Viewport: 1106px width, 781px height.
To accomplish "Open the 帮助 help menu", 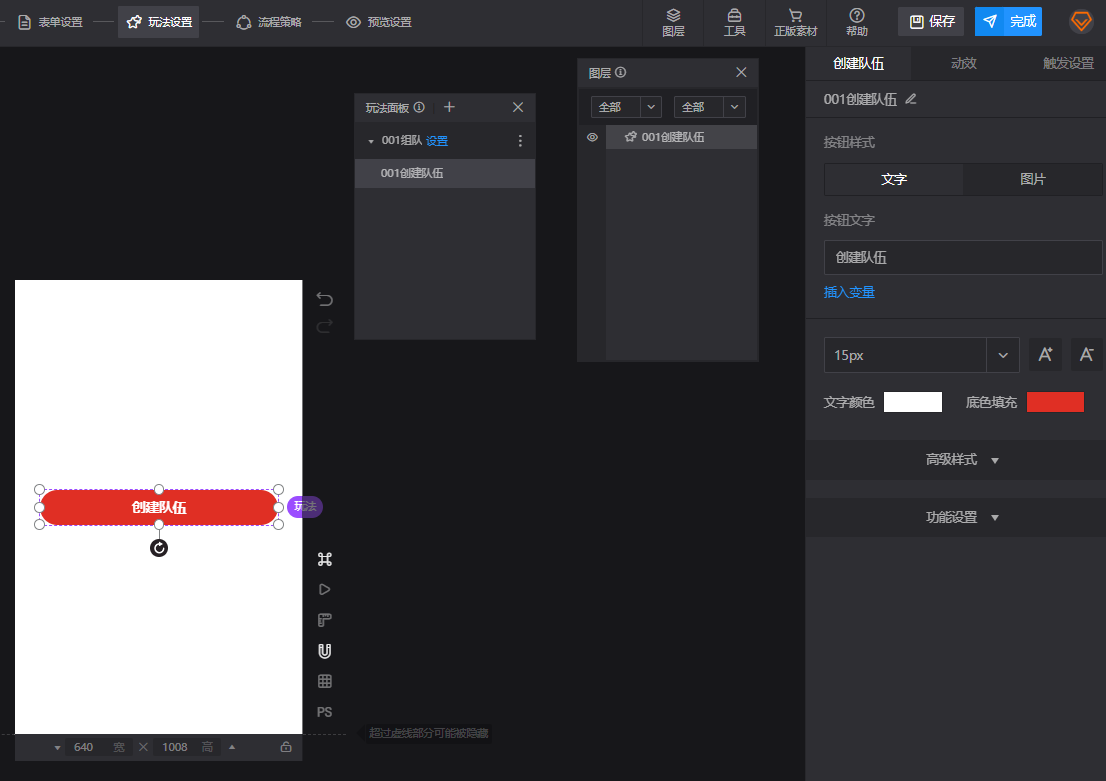I will tap(856, 23).
